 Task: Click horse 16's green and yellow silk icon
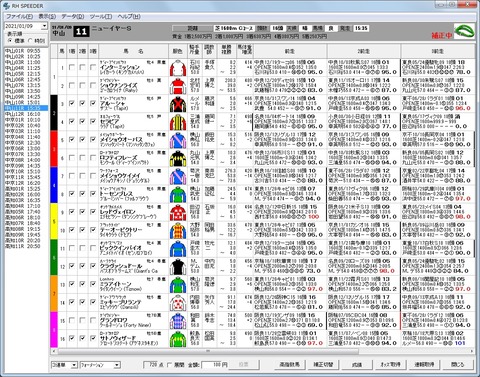pos(178,339)
